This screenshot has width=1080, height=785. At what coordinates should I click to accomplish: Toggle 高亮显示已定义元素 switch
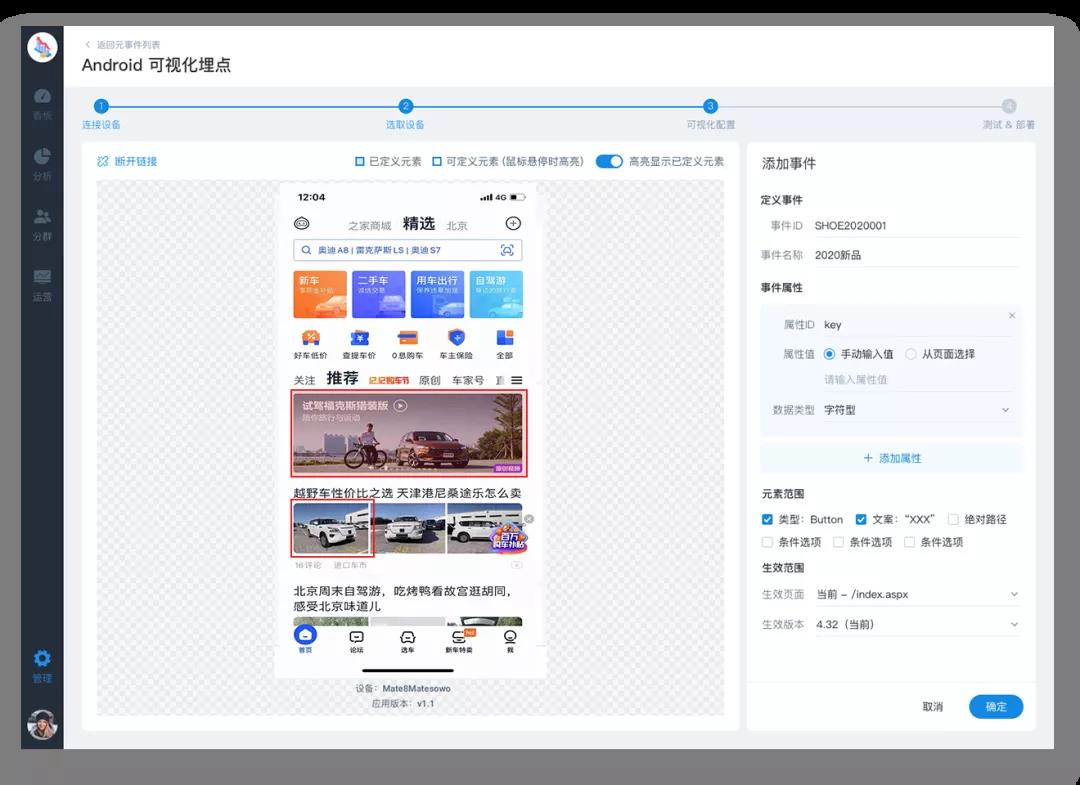[609, 161]
